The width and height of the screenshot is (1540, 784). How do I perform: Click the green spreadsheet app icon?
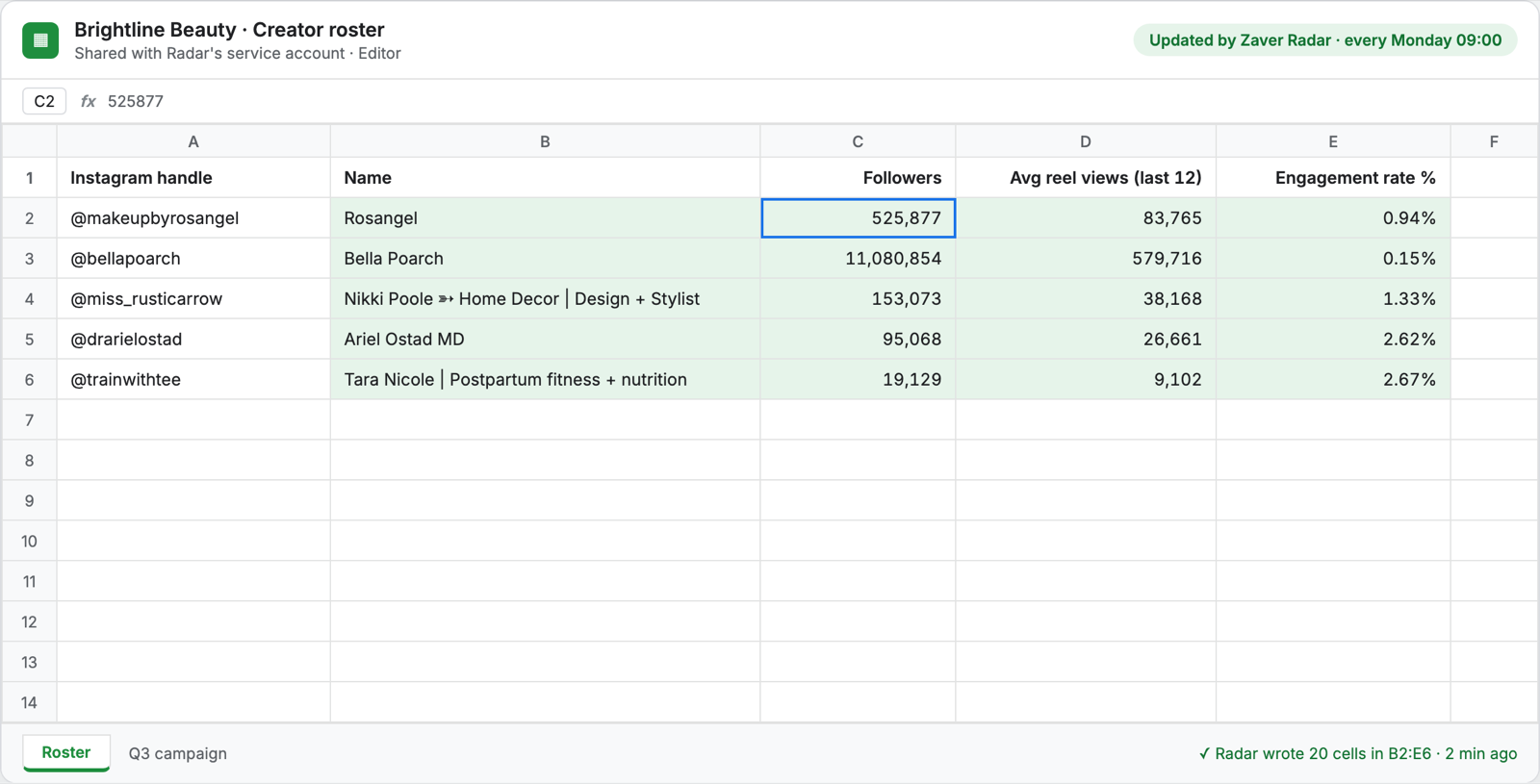coord(40,40)
